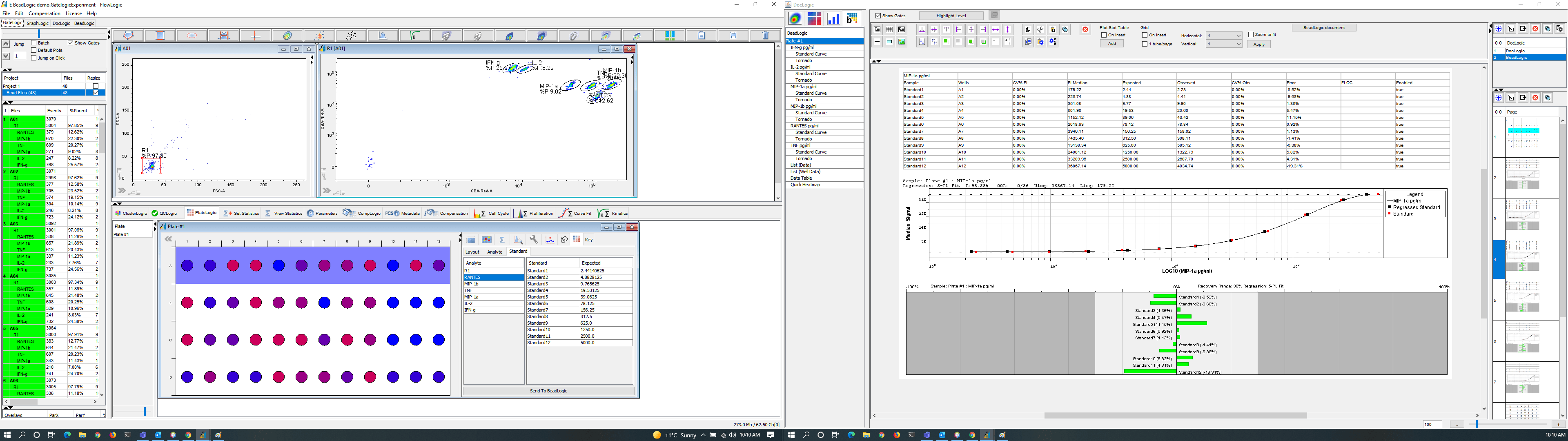Select the ellipse gate tool

[192, 36]
